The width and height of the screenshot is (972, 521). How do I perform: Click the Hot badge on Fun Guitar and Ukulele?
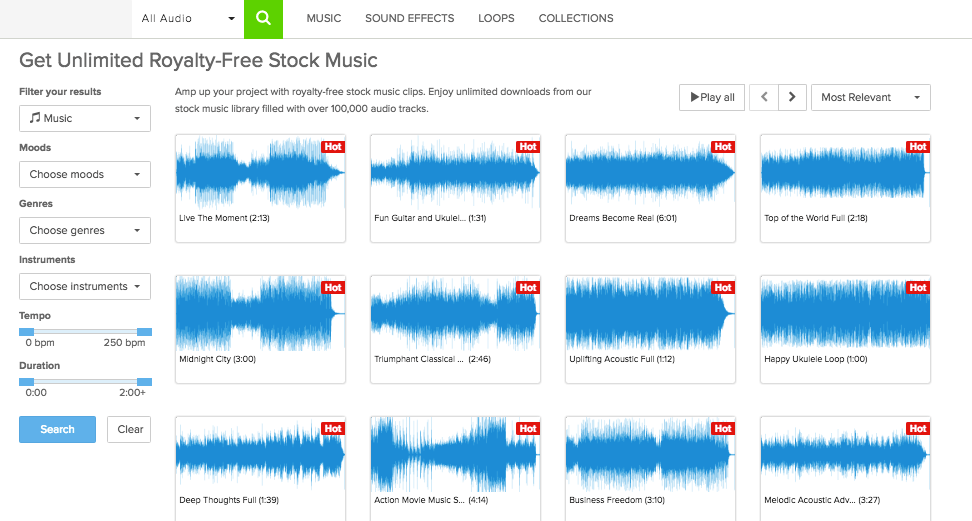[x=528, y=147]
